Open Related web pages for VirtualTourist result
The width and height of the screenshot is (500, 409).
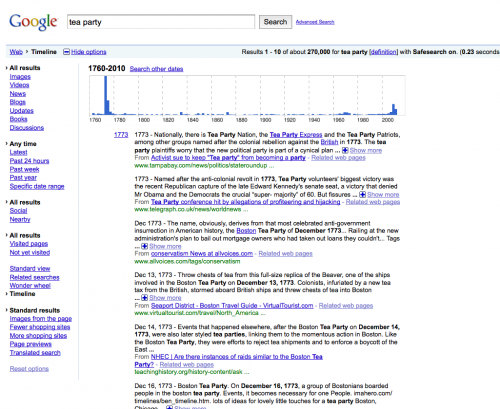[346, 306]
